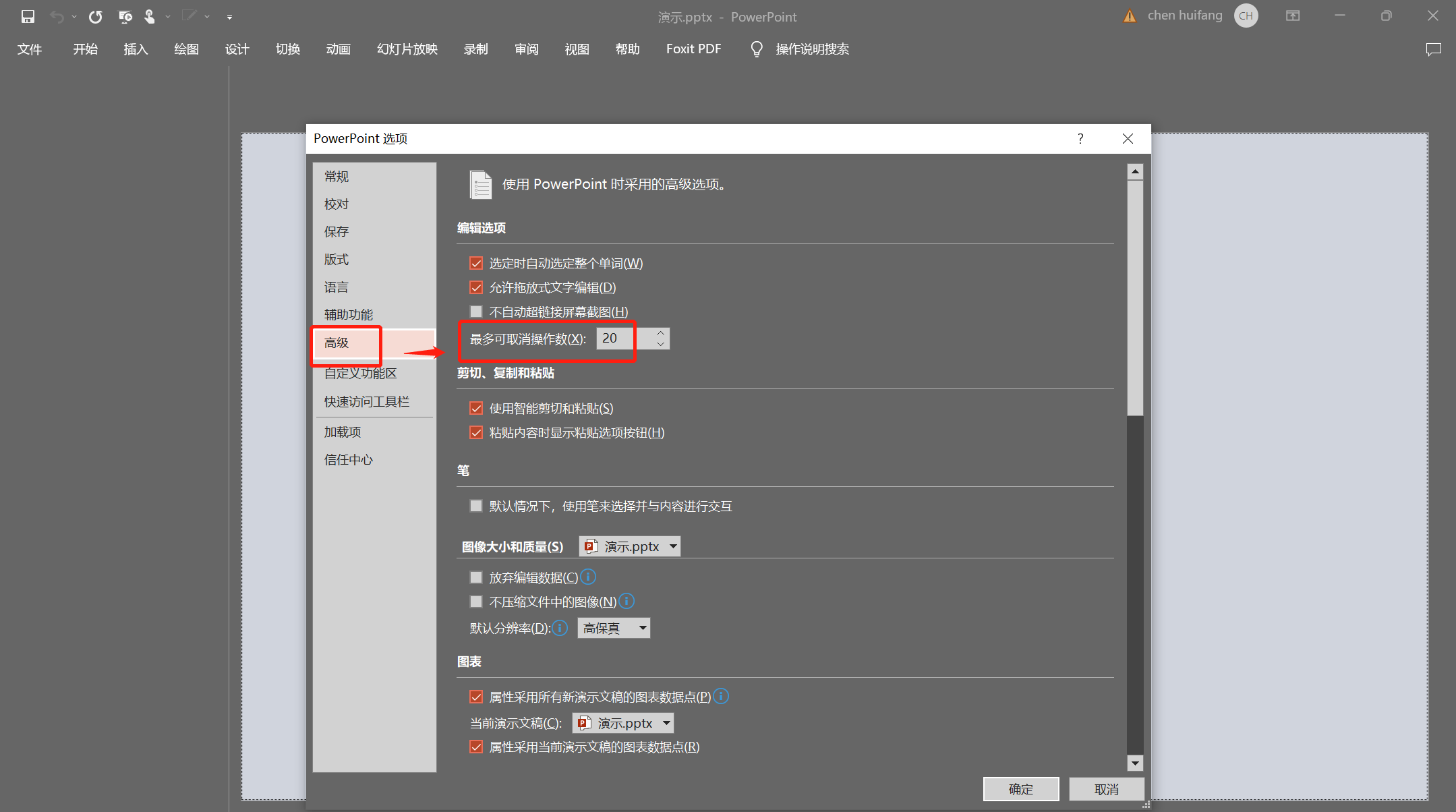
Task: Start slideshow from beginning icon
Action: [125, 16]
